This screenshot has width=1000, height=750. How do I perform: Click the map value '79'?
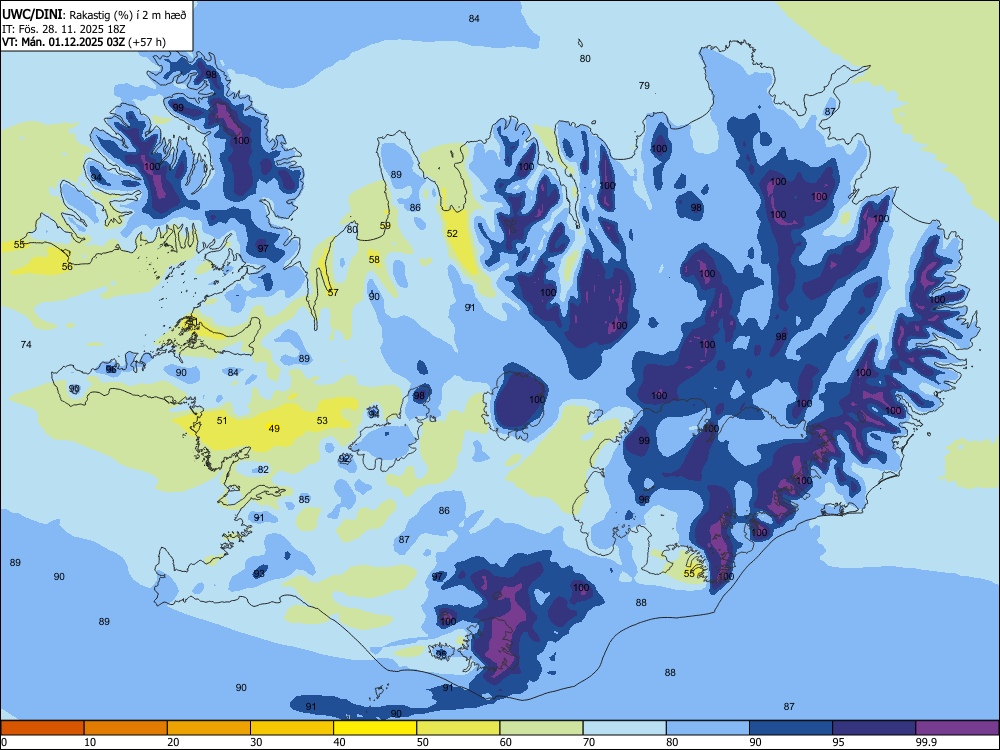tap(644, 85)
